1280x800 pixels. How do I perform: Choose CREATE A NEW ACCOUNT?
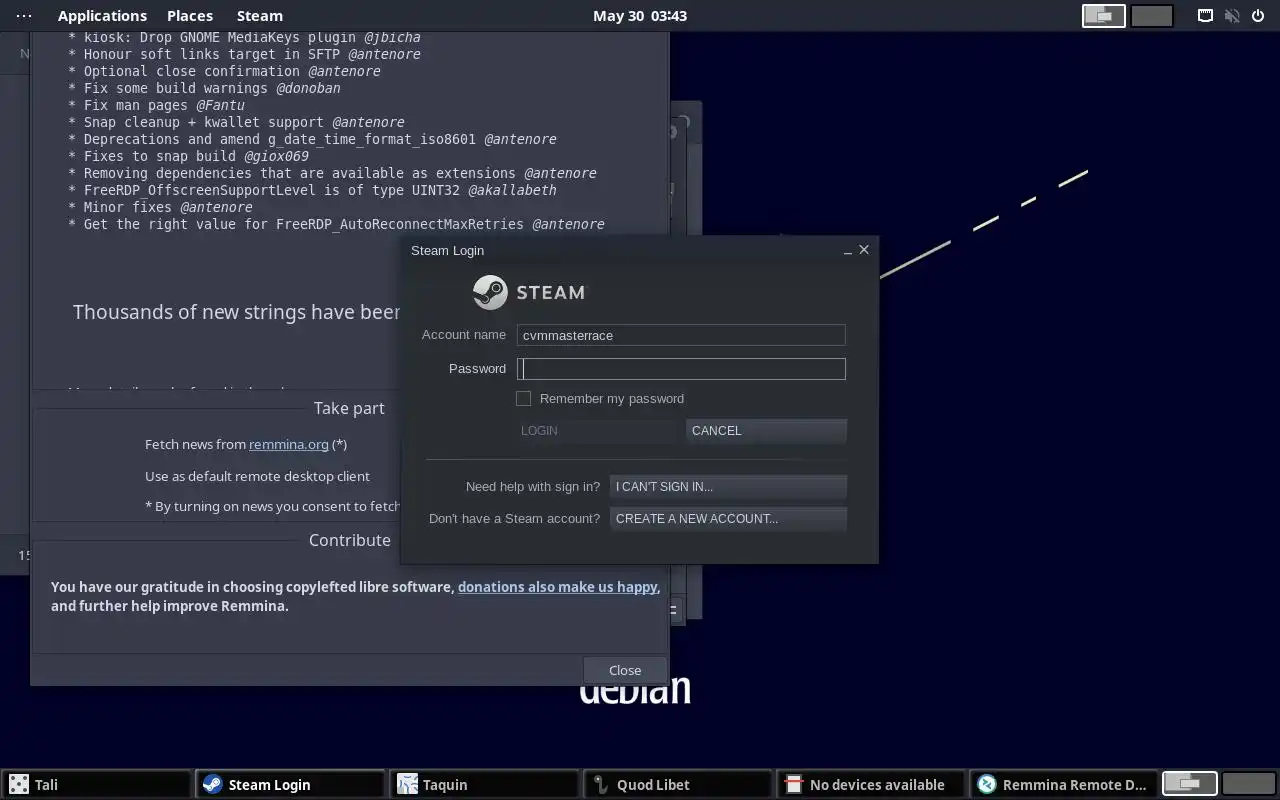tap(728, 519)
